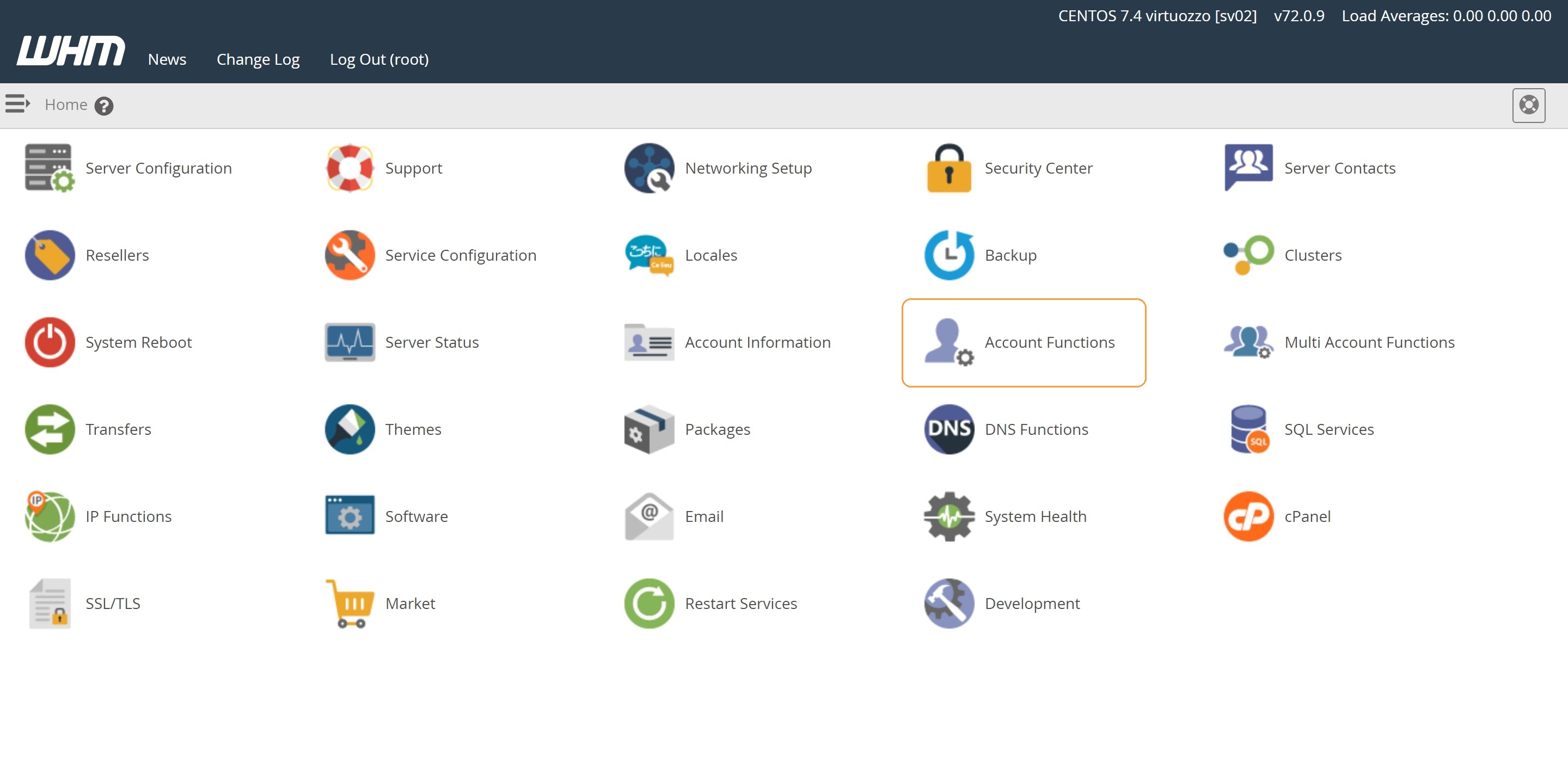Click the System Health label

coord(1036,516)
